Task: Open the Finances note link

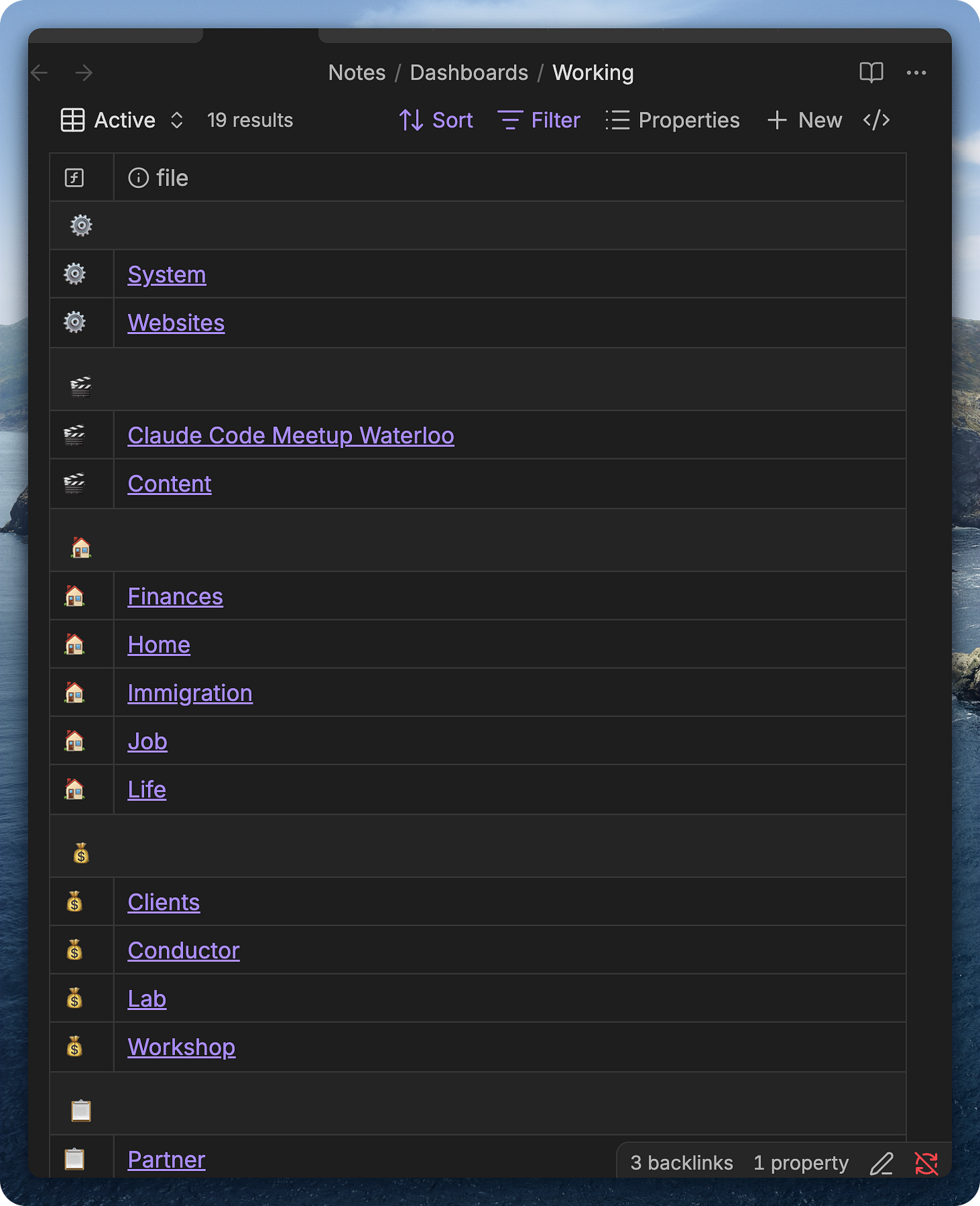Action: click(175, 597)
